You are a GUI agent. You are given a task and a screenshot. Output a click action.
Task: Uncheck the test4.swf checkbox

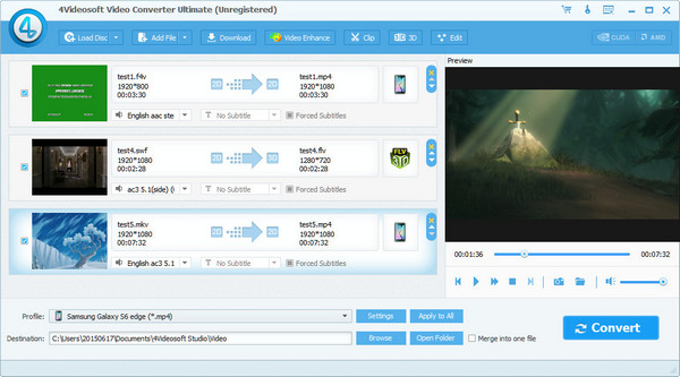click(x=25, y=167)
